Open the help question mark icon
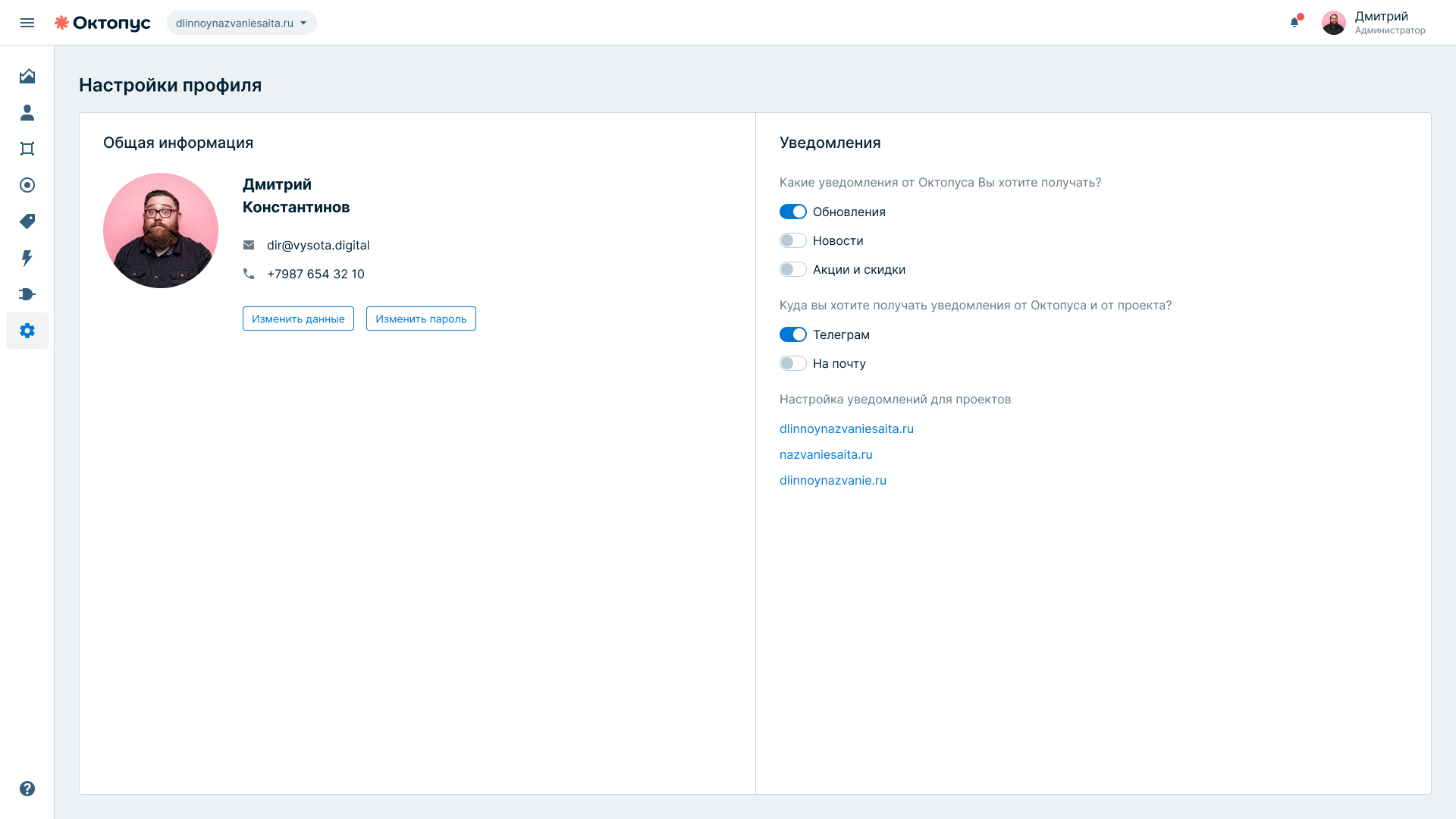 27,789
